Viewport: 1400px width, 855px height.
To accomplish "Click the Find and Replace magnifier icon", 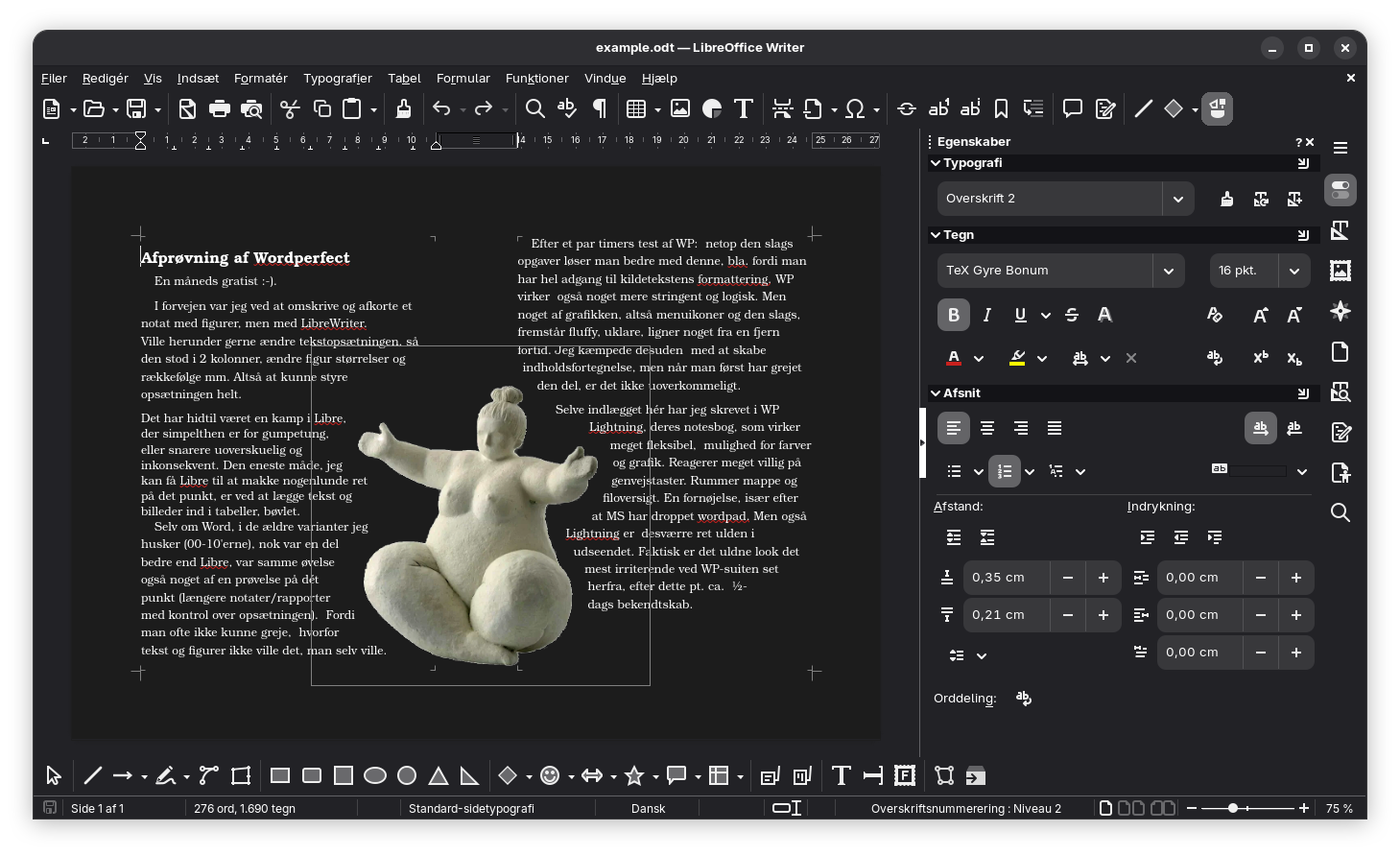I will pos(535,108).
